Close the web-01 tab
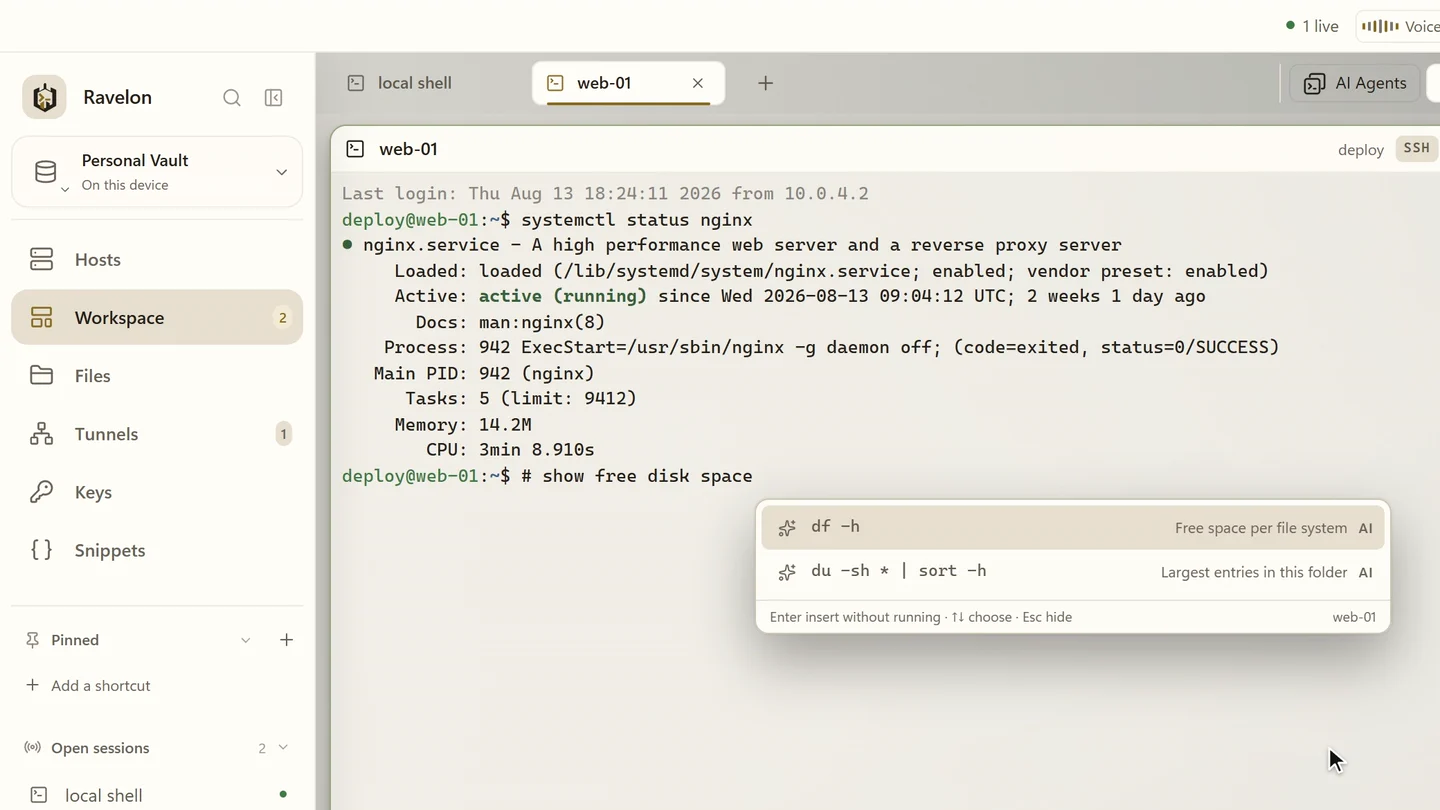This screenshot has height=810, width=1440. tap(698, 83)
